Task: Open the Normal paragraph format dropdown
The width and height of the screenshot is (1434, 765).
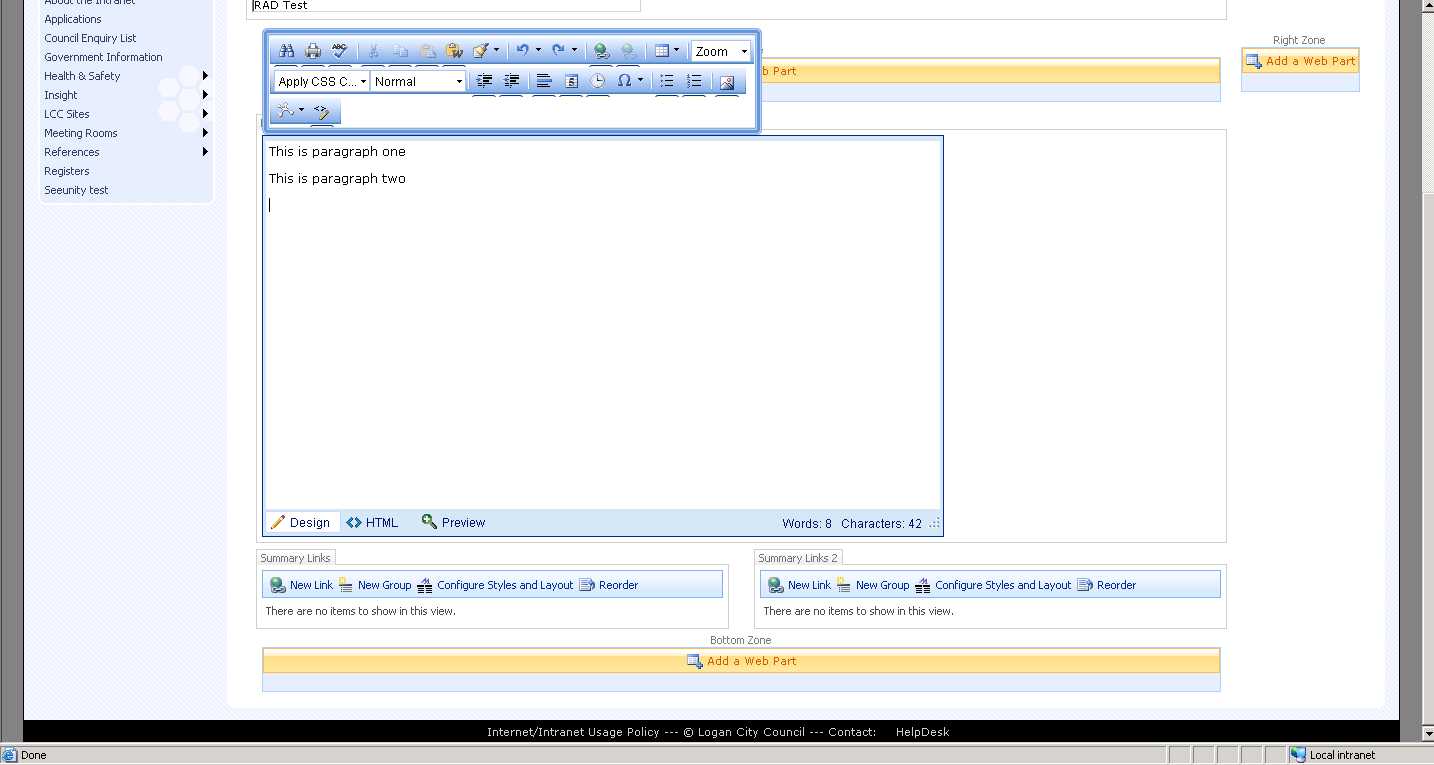Action: (x=418, y=82)
